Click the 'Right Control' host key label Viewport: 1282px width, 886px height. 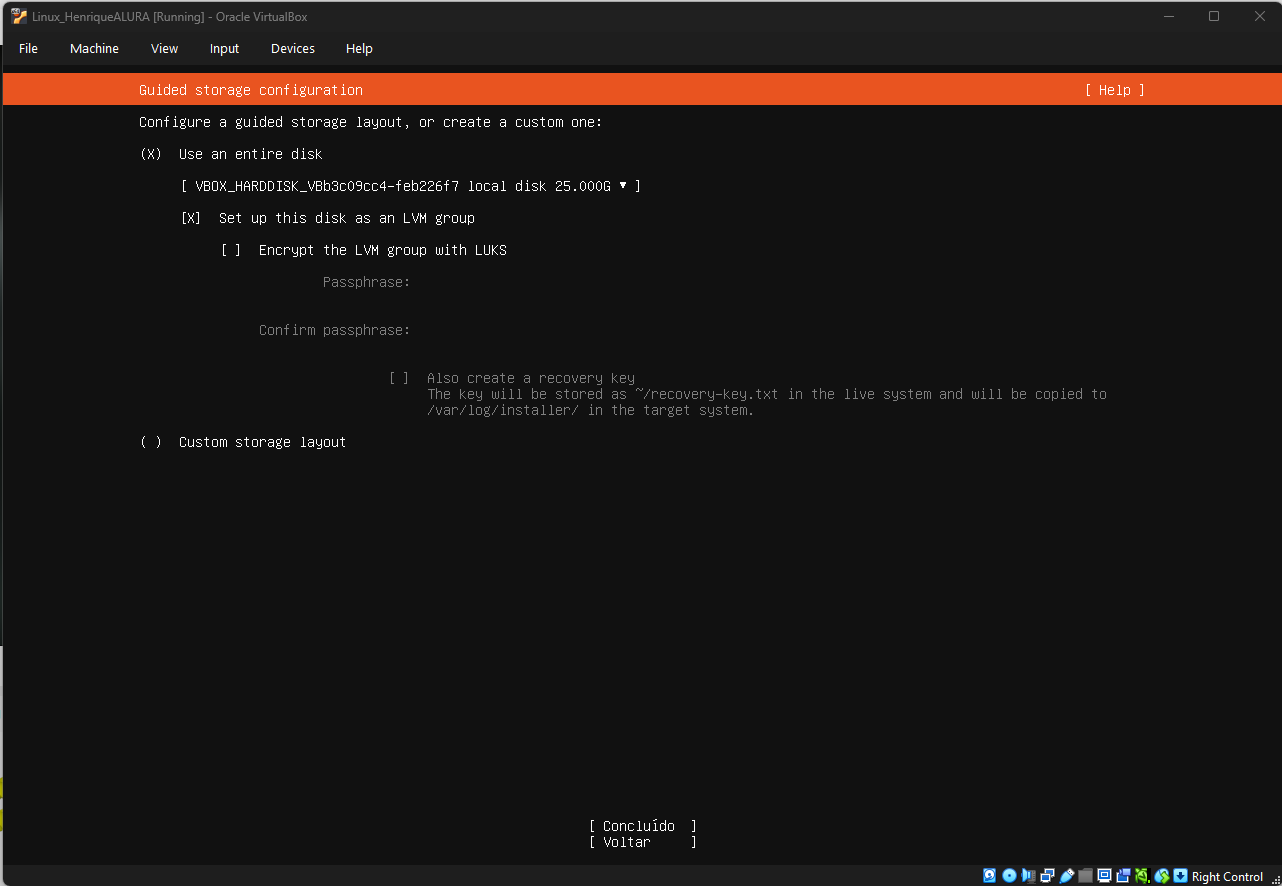point(1227,877)
